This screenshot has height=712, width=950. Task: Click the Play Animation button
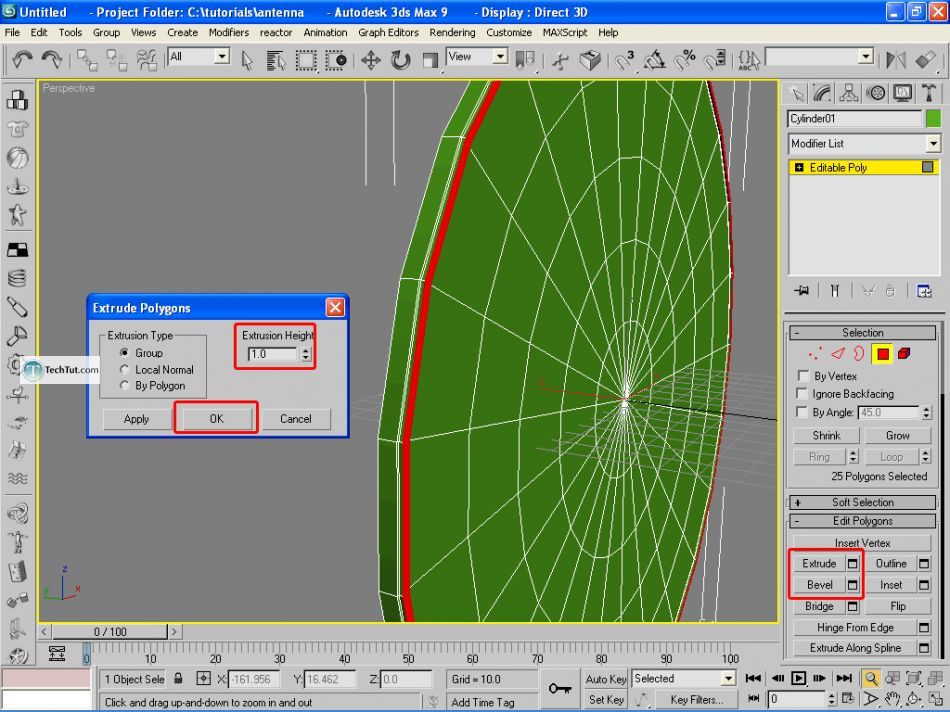click(799, 678)
